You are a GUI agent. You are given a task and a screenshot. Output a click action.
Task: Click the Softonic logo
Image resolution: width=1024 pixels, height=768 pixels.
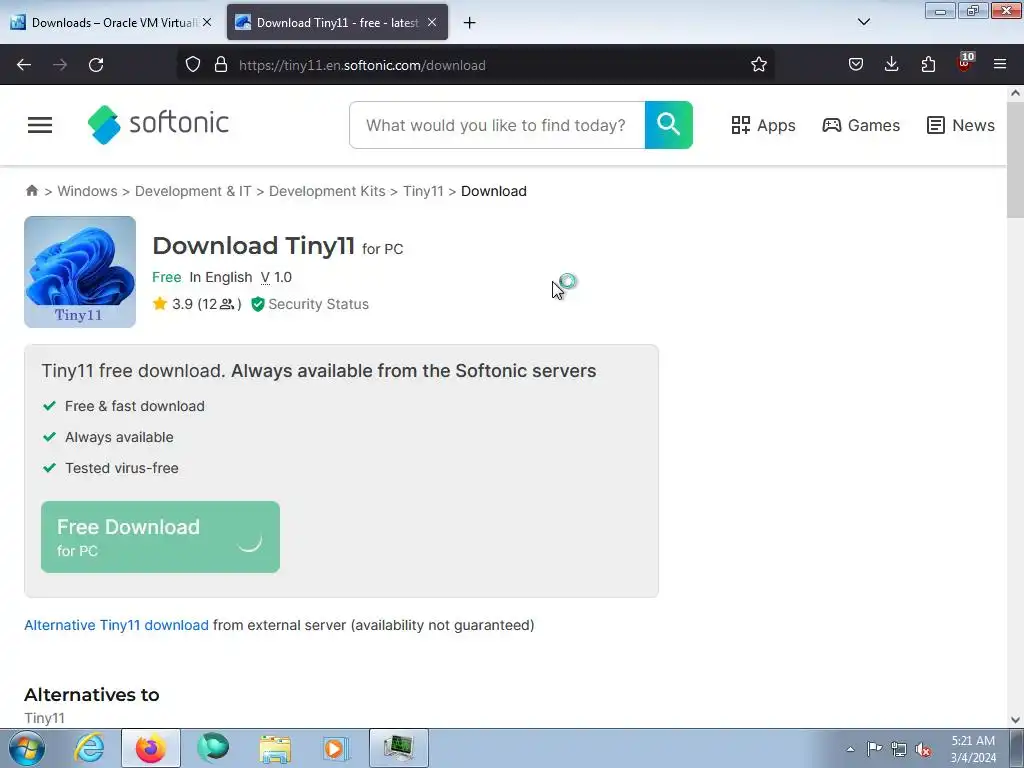coord(158,124)
